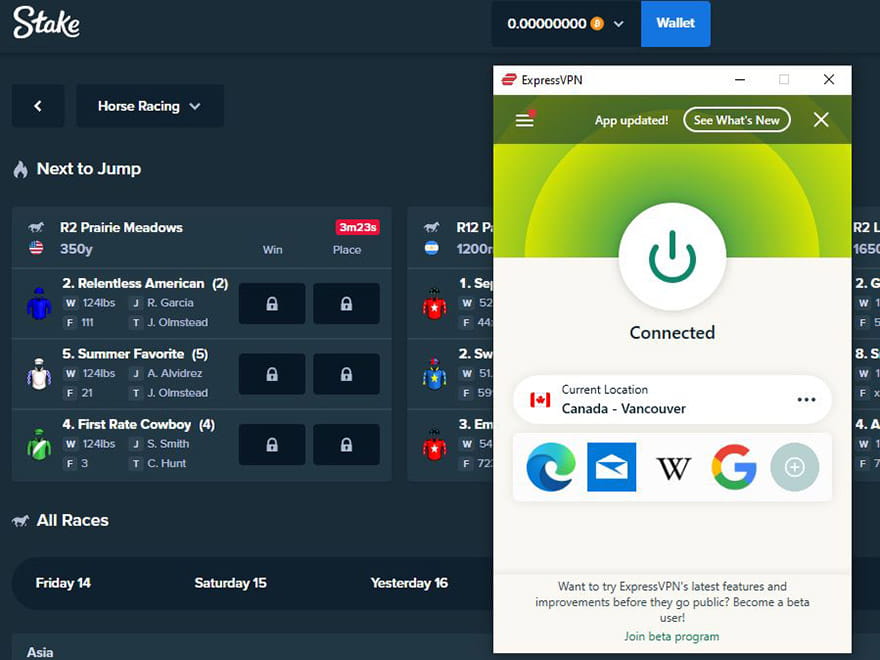Click See What's New button
Viewport: 880px width, 660px height.
[x=736, y=120]
